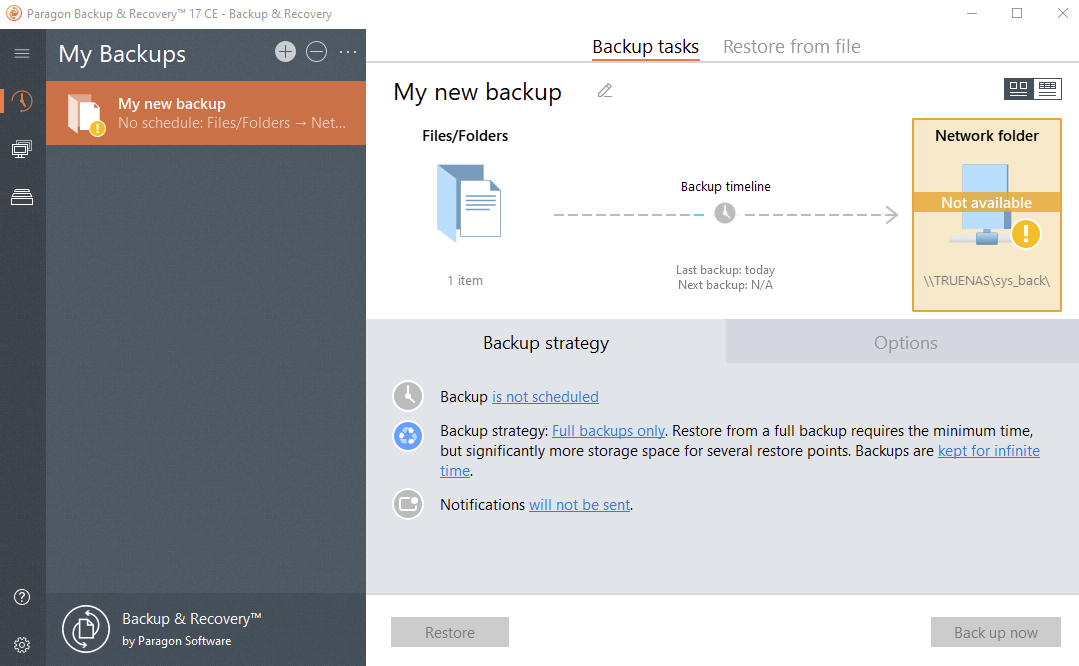Click the 'kept for infinite time' link
The height and width of the screenshot is (666, 1079).
989,451
